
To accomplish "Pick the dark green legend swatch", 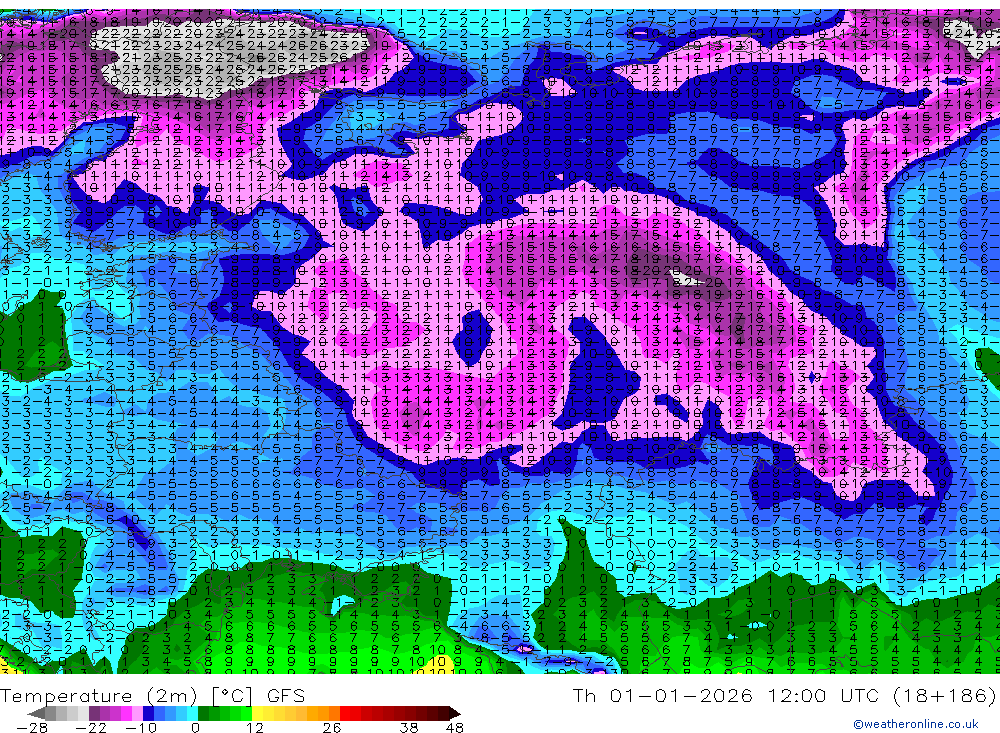I will (x=203, y=714).
